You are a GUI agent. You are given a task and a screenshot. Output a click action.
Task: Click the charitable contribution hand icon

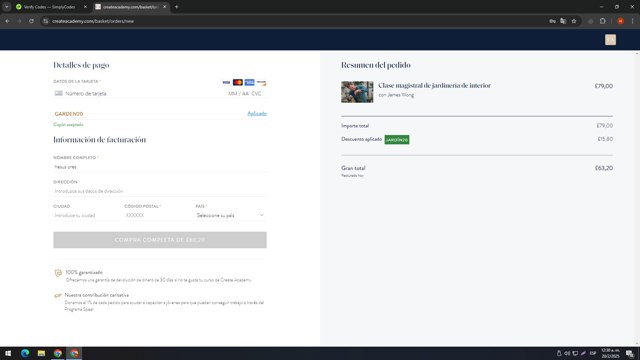click(58, 295)
